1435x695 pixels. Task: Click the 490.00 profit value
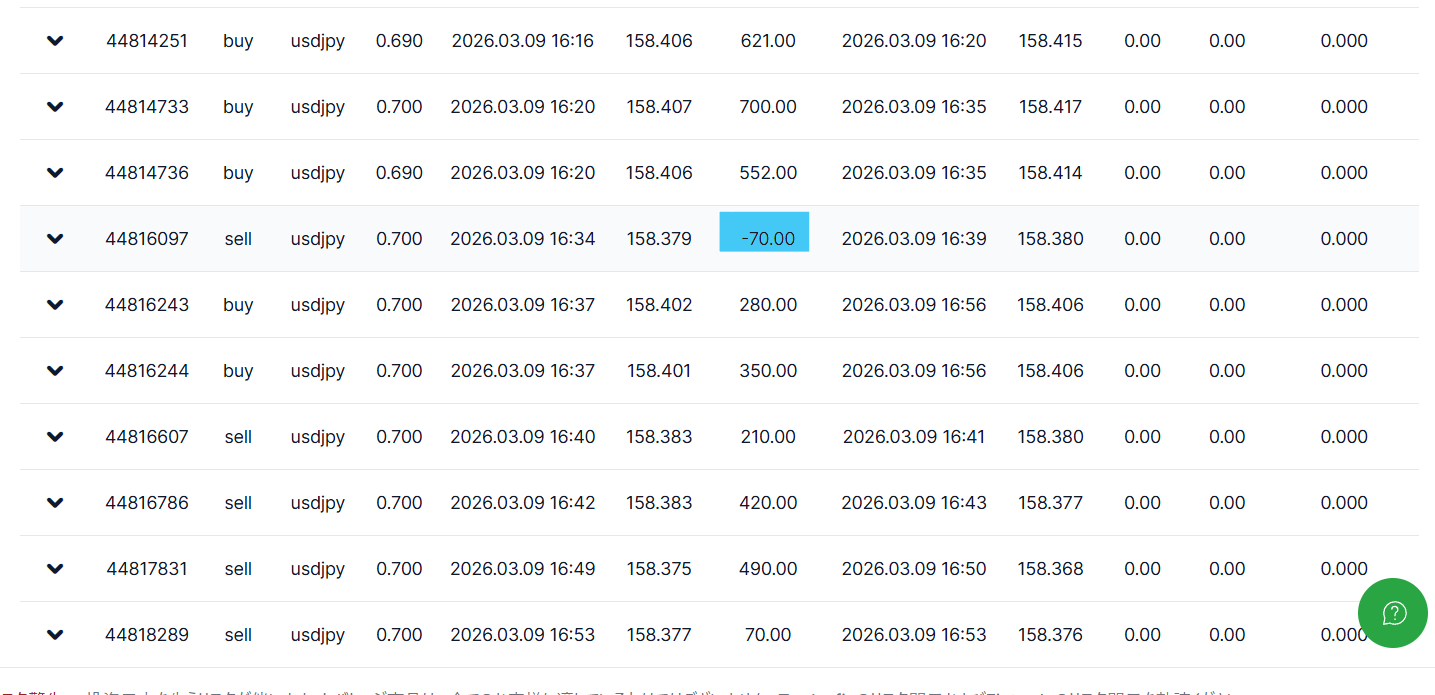pos(768,569)
